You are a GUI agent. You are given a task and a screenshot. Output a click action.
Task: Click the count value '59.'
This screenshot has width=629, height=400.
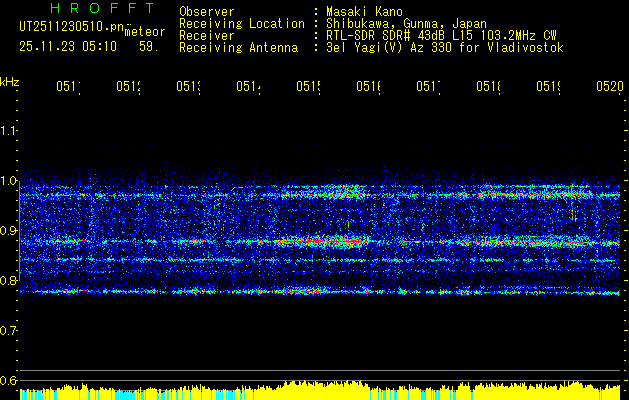click(149, 47)
